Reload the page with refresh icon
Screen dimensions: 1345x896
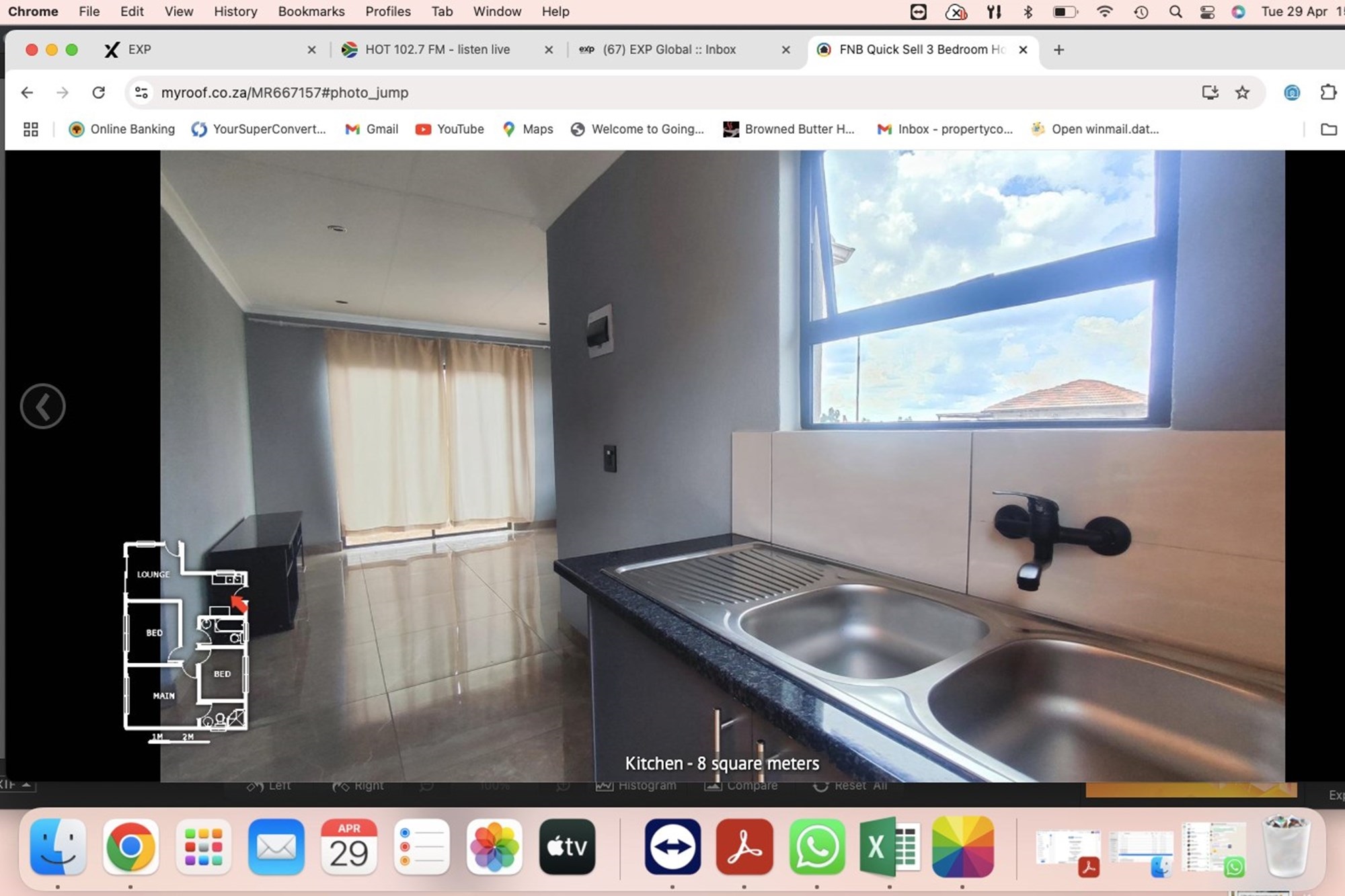tap(98, 92)
